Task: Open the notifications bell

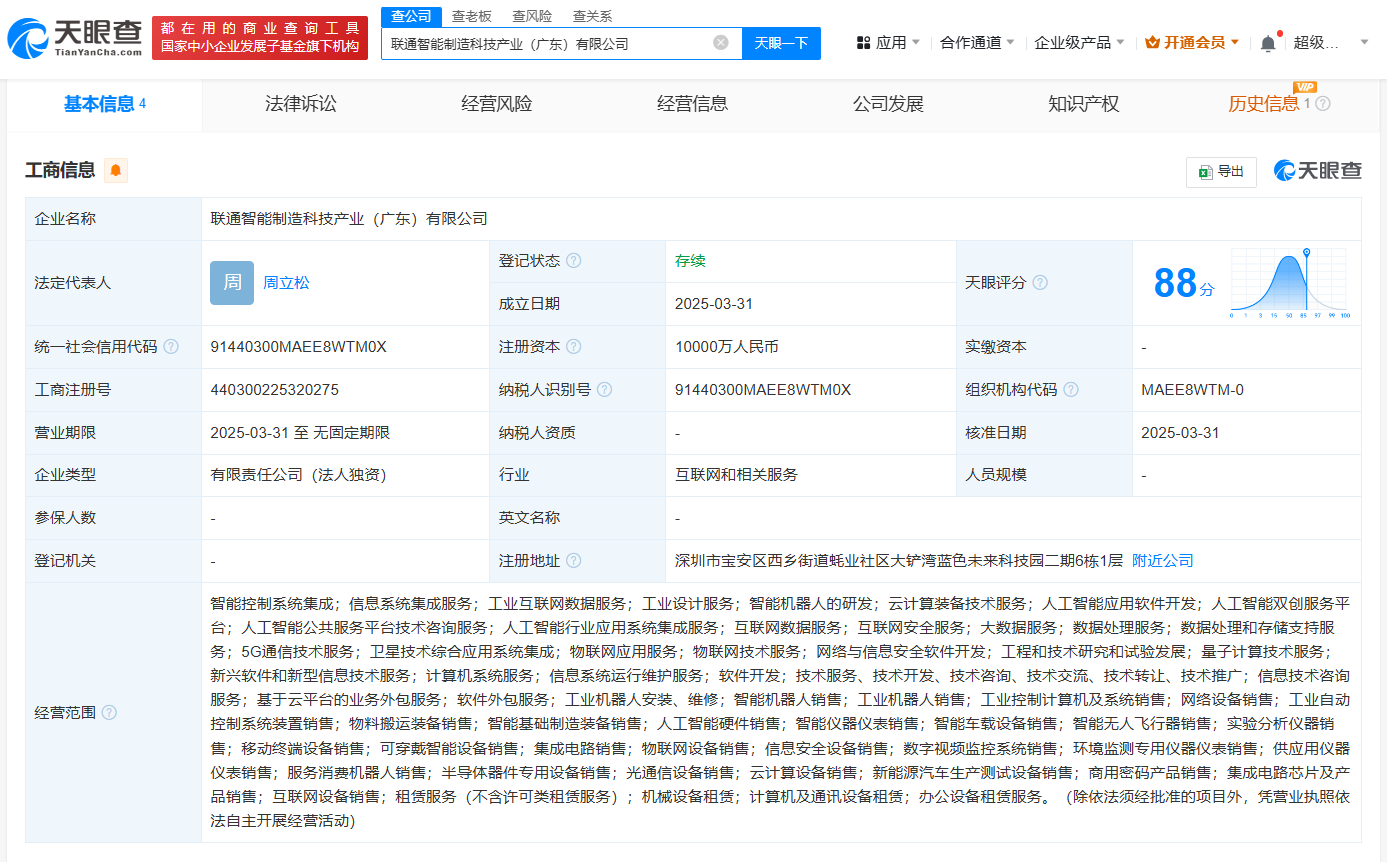Action: [1268, 43]
